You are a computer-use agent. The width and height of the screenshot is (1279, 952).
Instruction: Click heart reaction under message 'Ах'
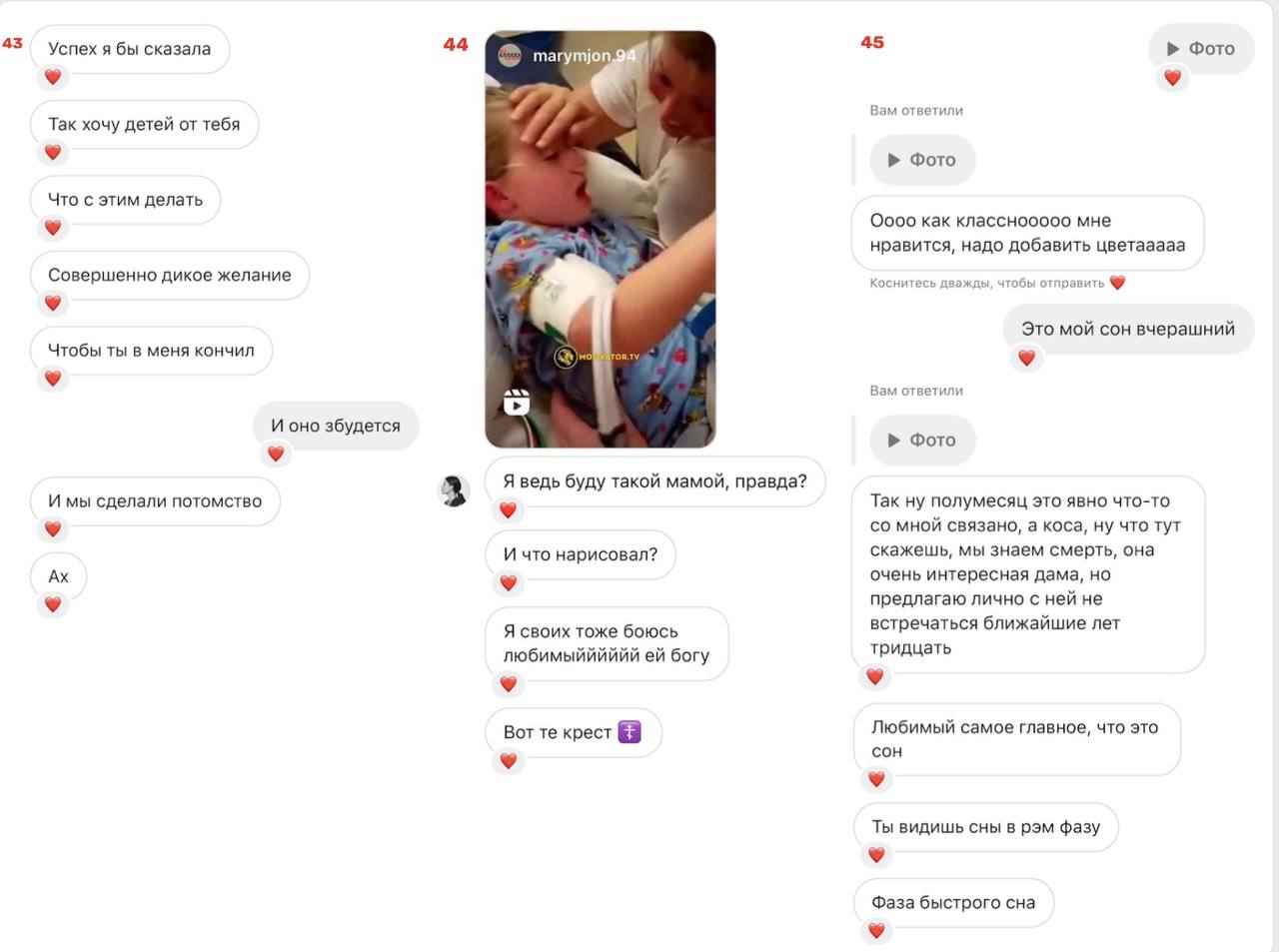tap(53, 604)
